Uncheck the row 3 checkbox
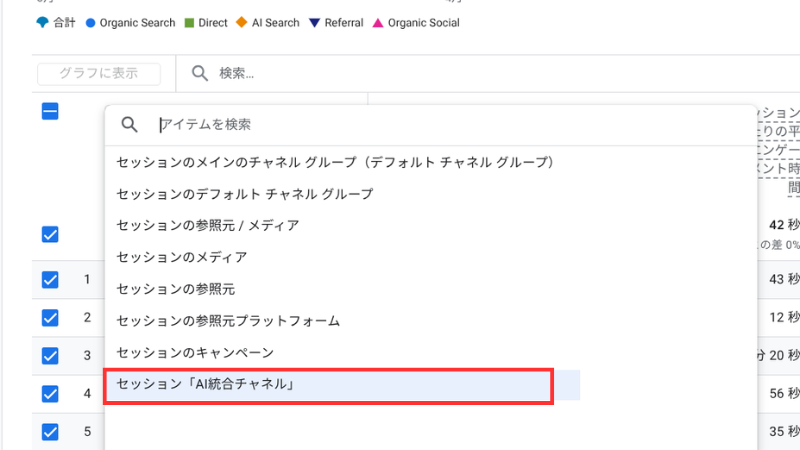Viewport: 800px width, 450px height. tap(50, 356)
